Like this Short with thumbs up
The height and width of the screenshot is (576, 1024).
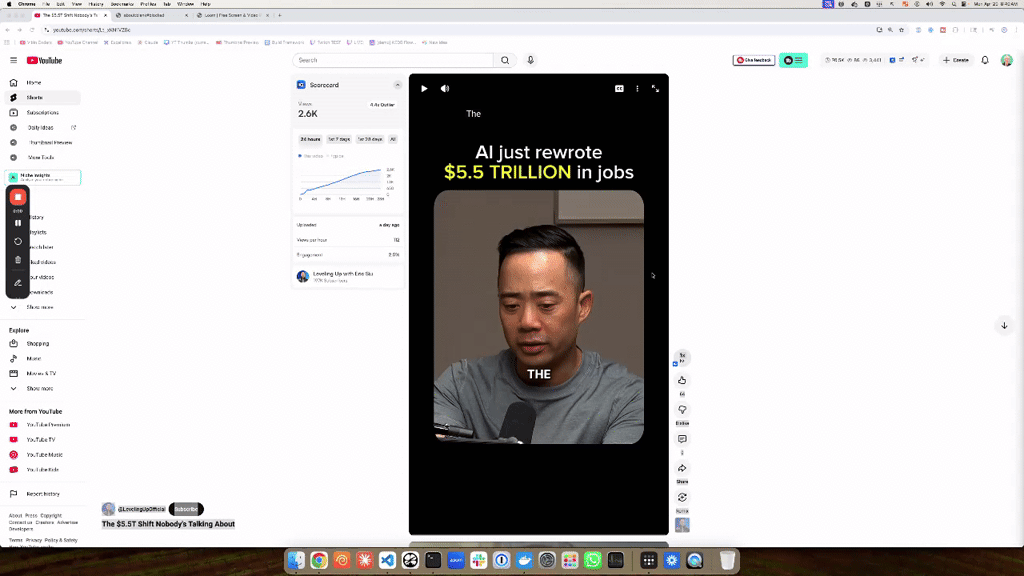coord(682,380)
